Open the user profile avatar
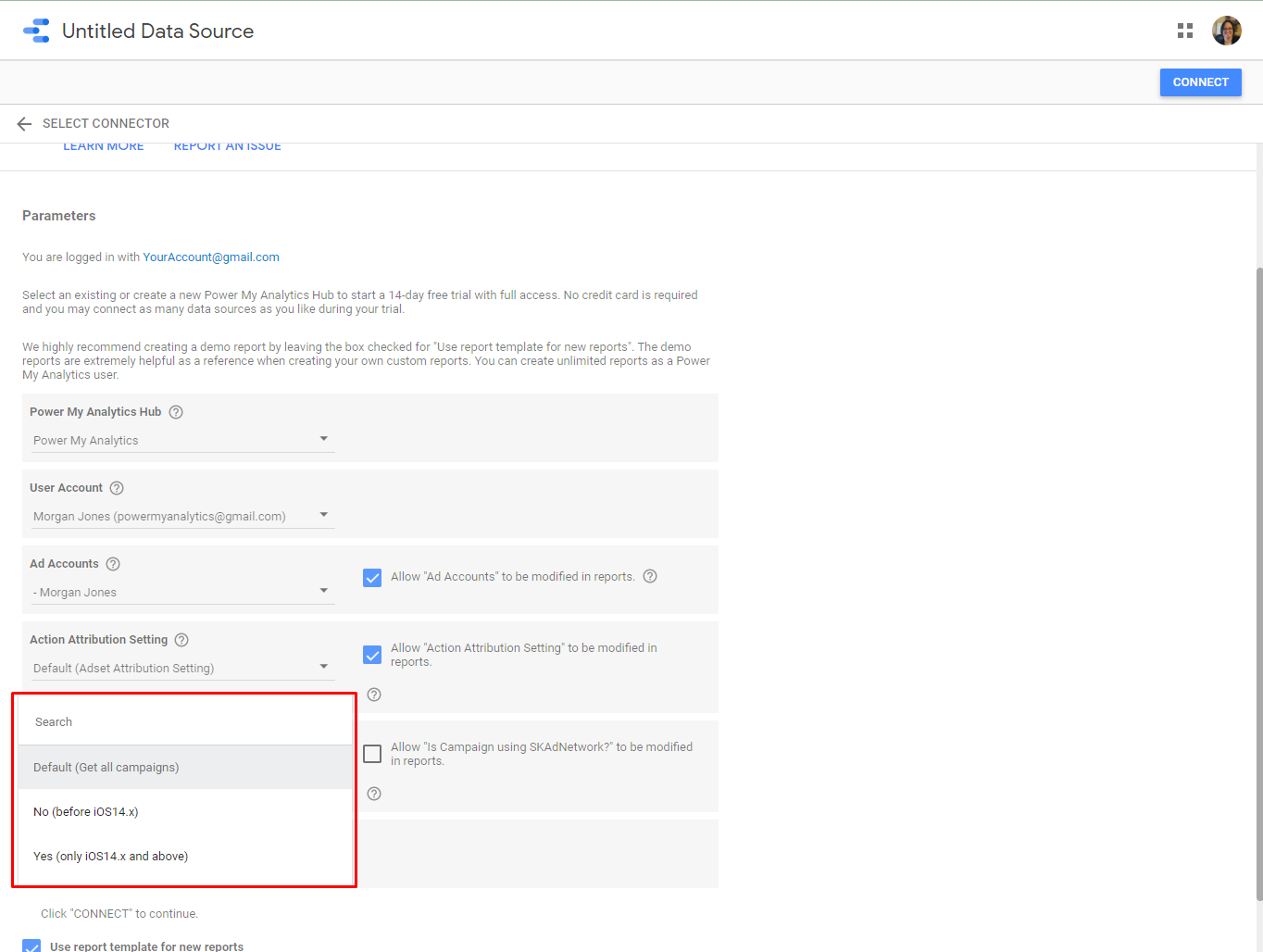Screen dimensions: 1263x952 pos(1226,31)
